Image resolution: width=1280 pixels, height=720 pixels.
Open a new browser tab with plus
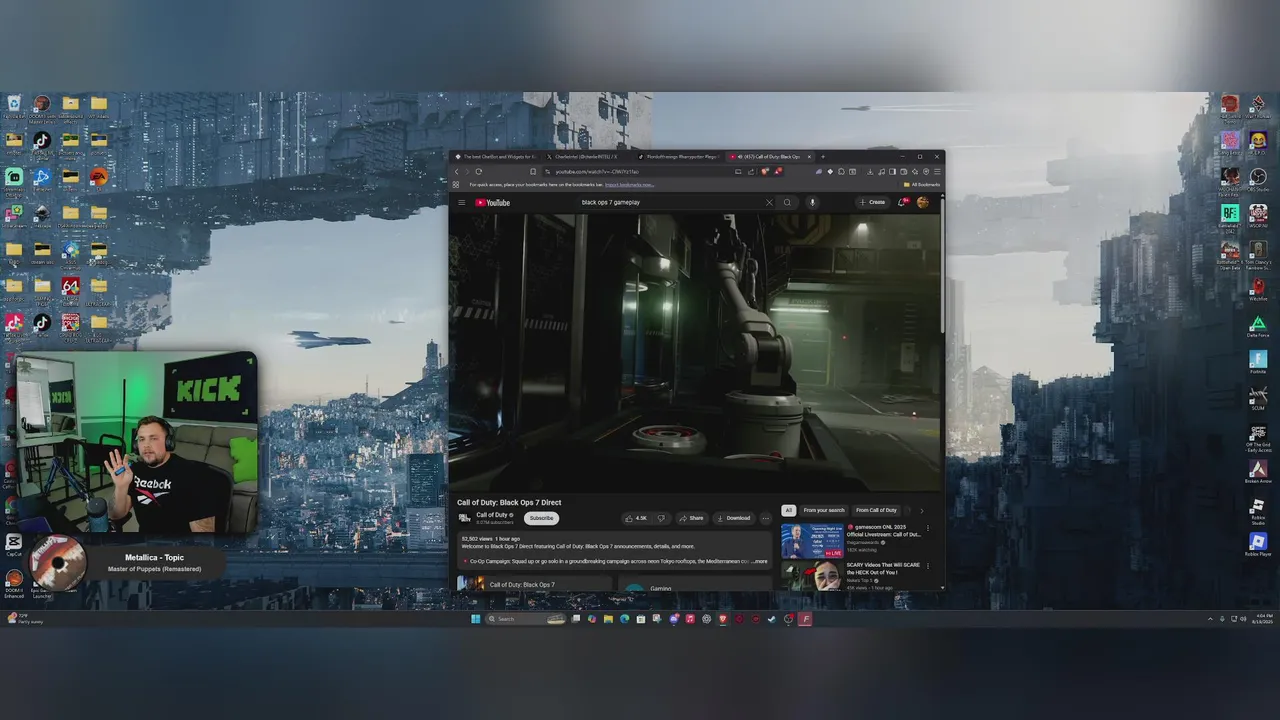(823, 157)
